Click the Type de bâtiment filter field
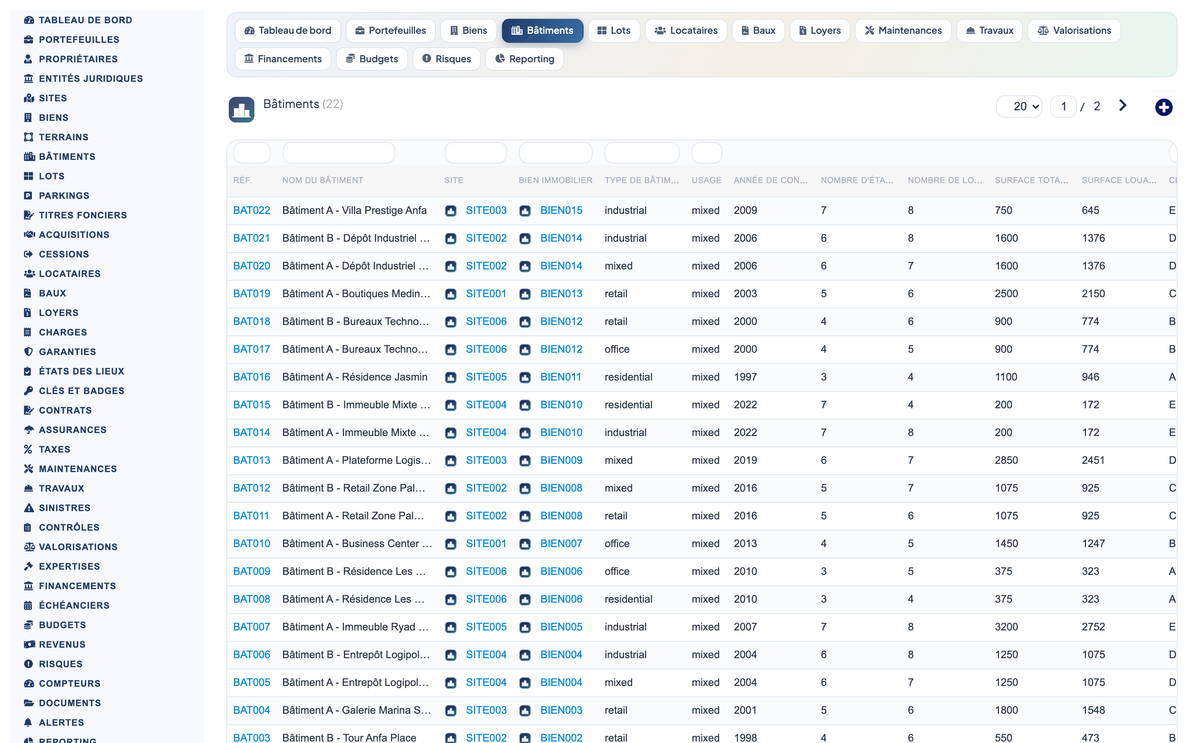 [x=642, y=153]
